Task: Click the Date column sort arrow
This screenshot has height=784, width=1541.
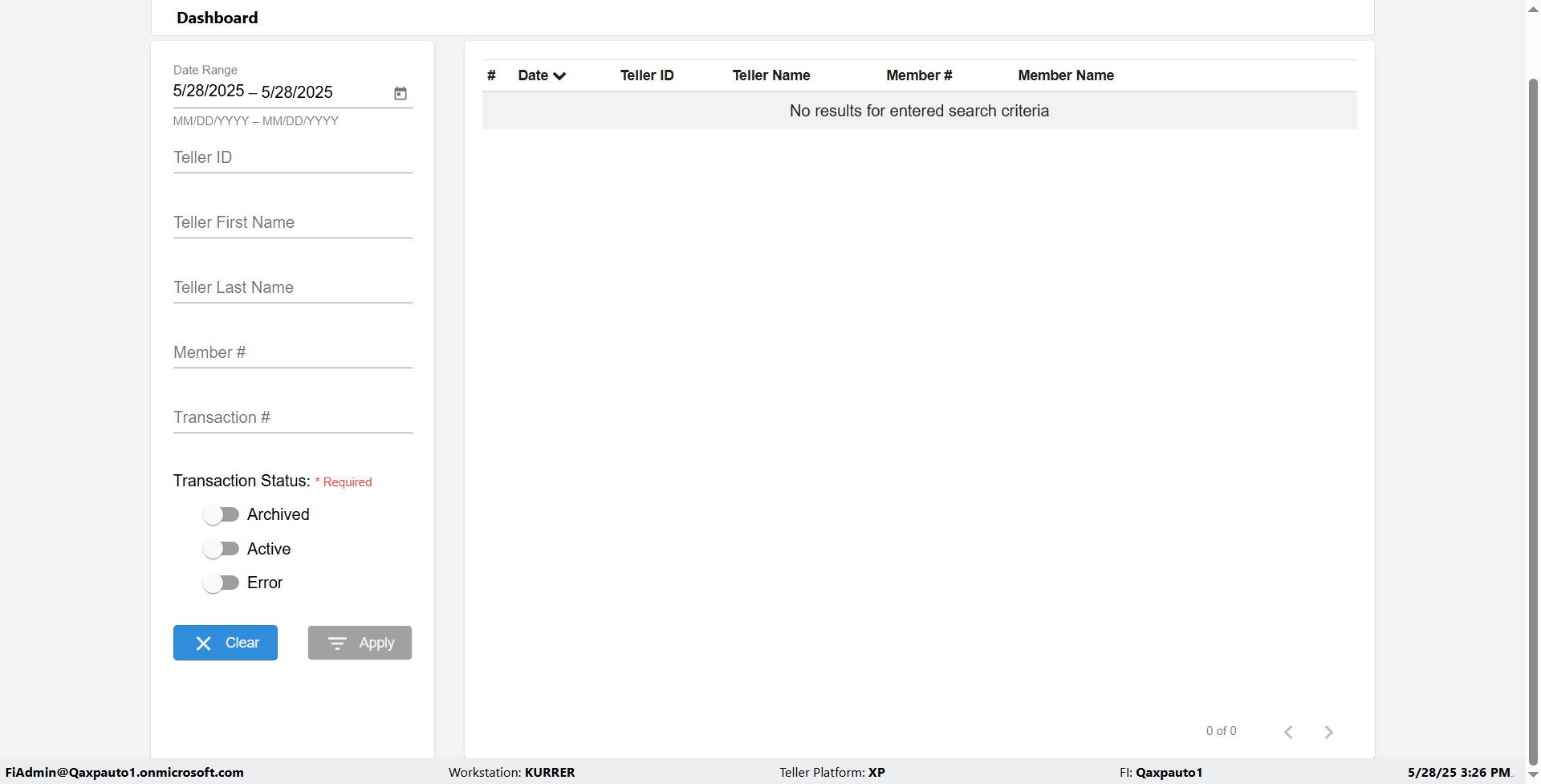Action: coord(559,76)
